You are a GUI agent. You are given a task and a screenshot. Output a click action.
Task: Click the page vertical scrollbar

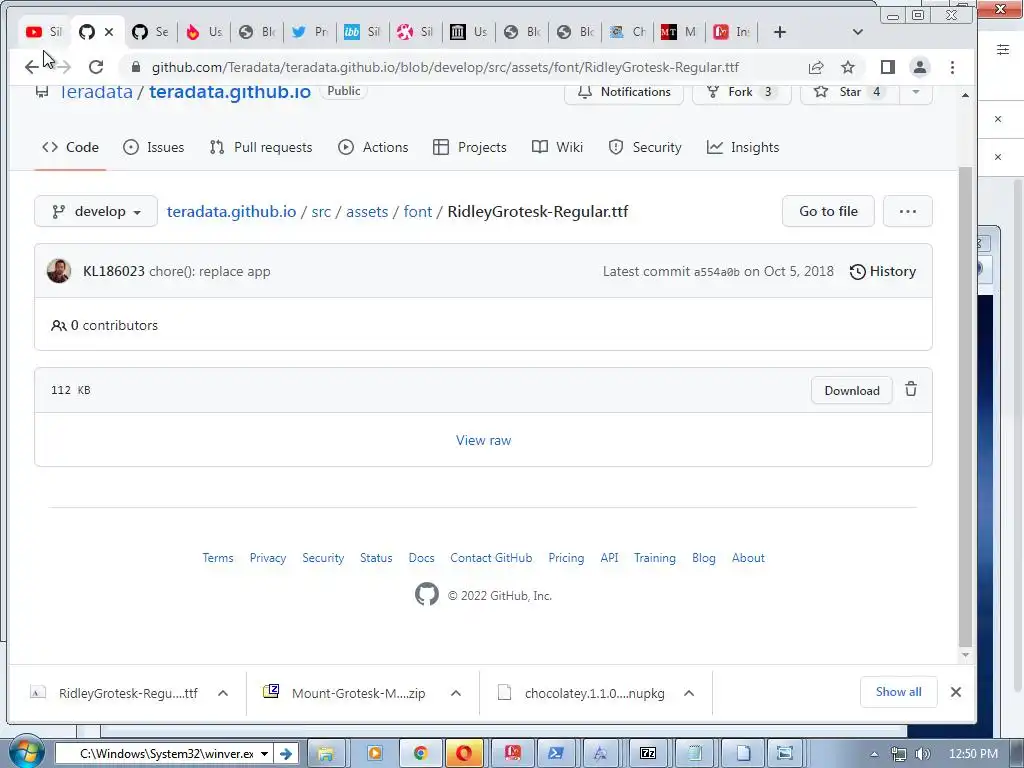(965, 405)
